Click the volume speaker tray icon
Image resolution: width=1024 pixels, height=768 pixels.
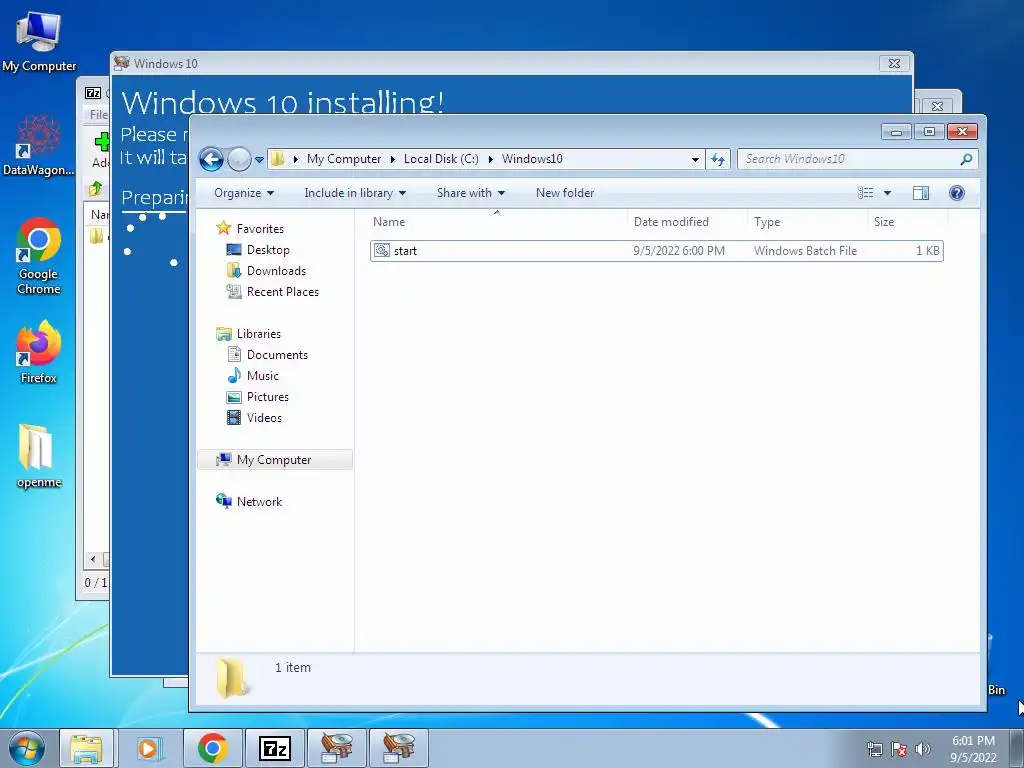[922, 749]
